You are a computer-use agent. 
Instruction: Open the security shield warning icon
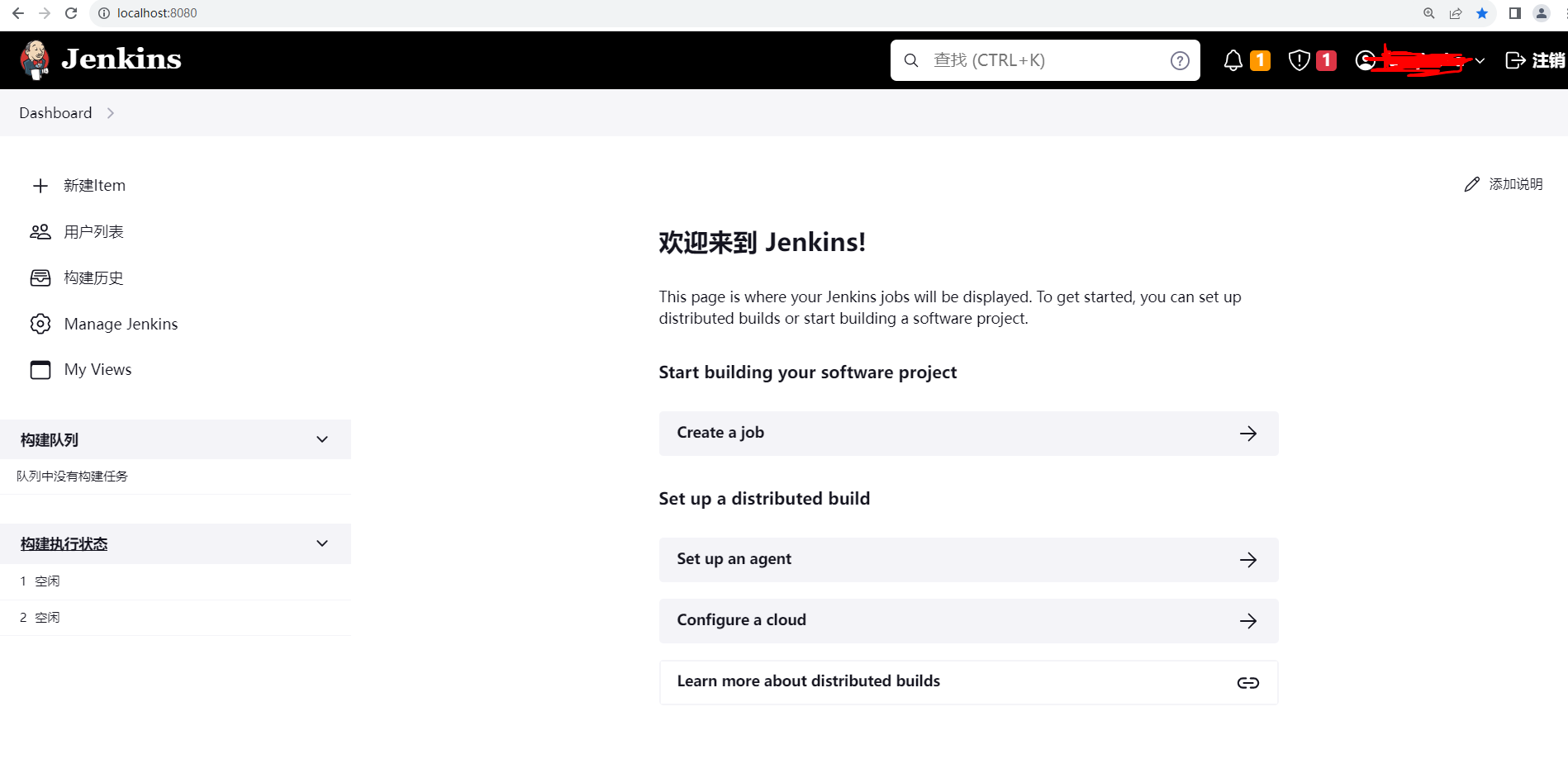(x=1299, y=60)
